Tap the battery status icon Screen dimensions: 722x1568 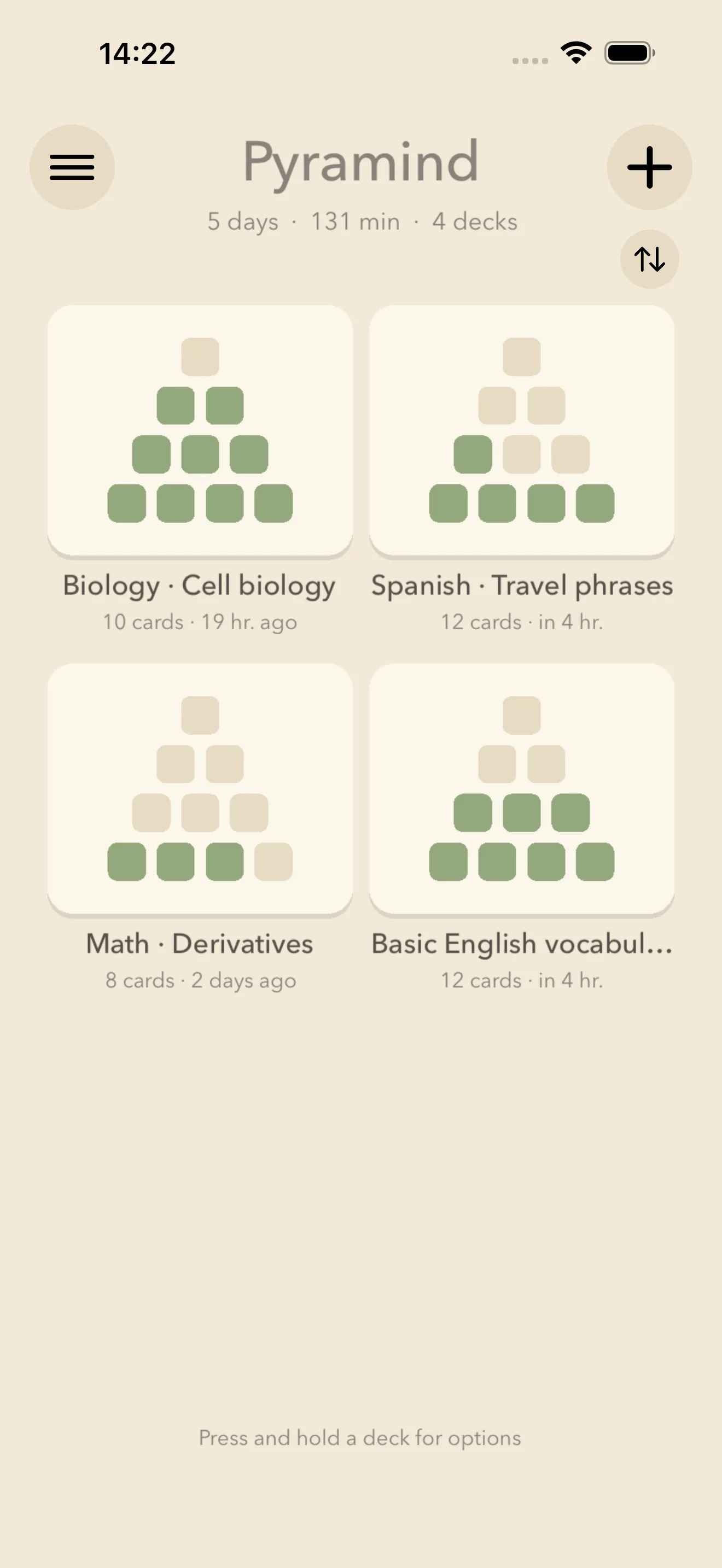[630, 53]
